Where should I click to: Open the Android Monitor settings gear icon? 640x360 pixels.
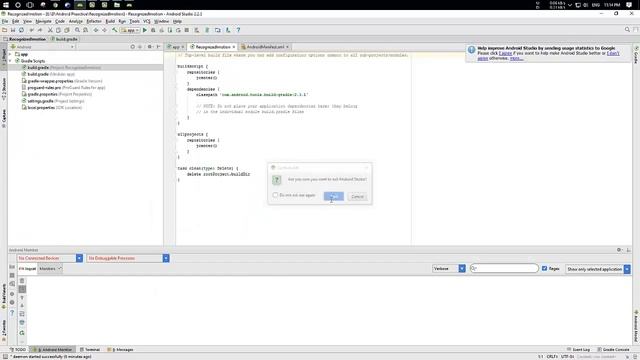619,250
